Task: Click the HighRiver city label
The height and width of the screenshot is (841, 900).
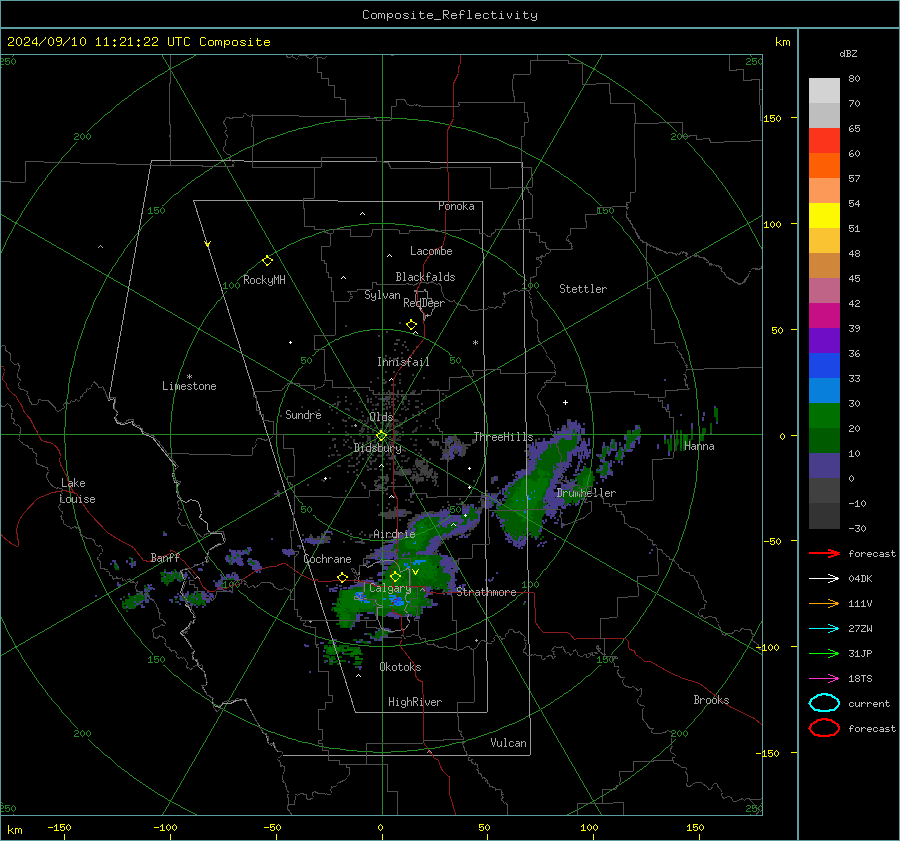Action: (x=414, y=702)
